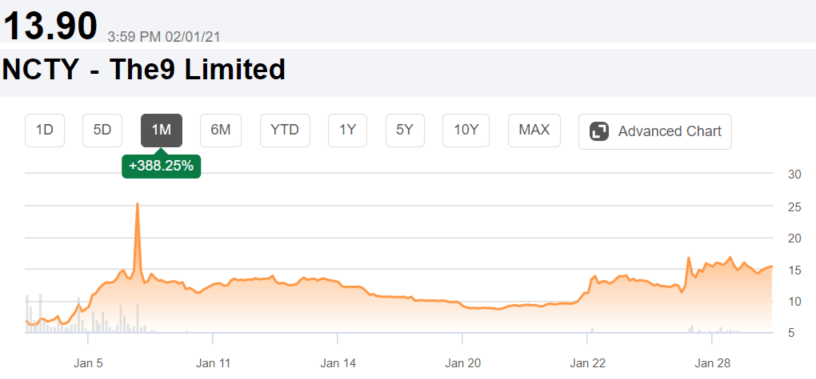
Task: Click the 10 price axis label
Action: coord(794,301)
